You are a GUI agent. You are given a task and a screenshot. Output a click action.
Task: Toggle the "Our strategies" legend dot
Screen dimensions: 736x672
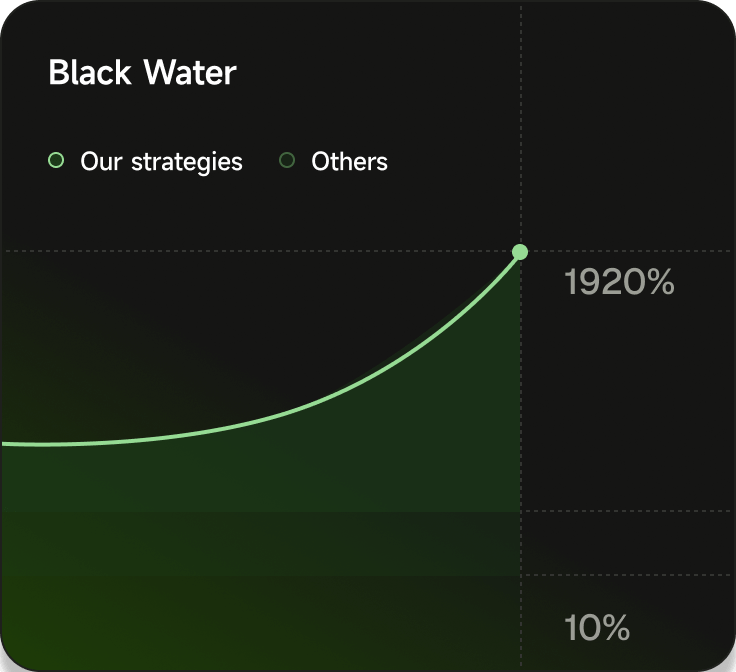tap(56, 160)
